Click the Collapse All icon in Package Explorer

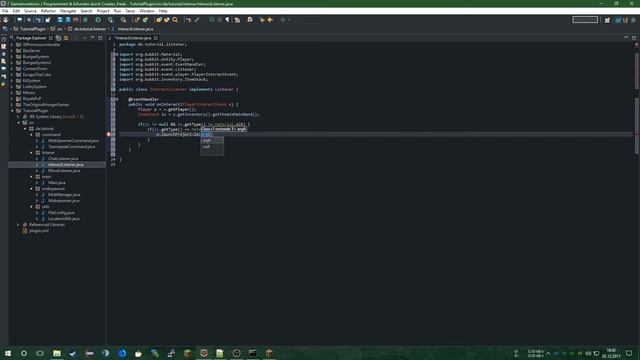(x=58, y=38)
